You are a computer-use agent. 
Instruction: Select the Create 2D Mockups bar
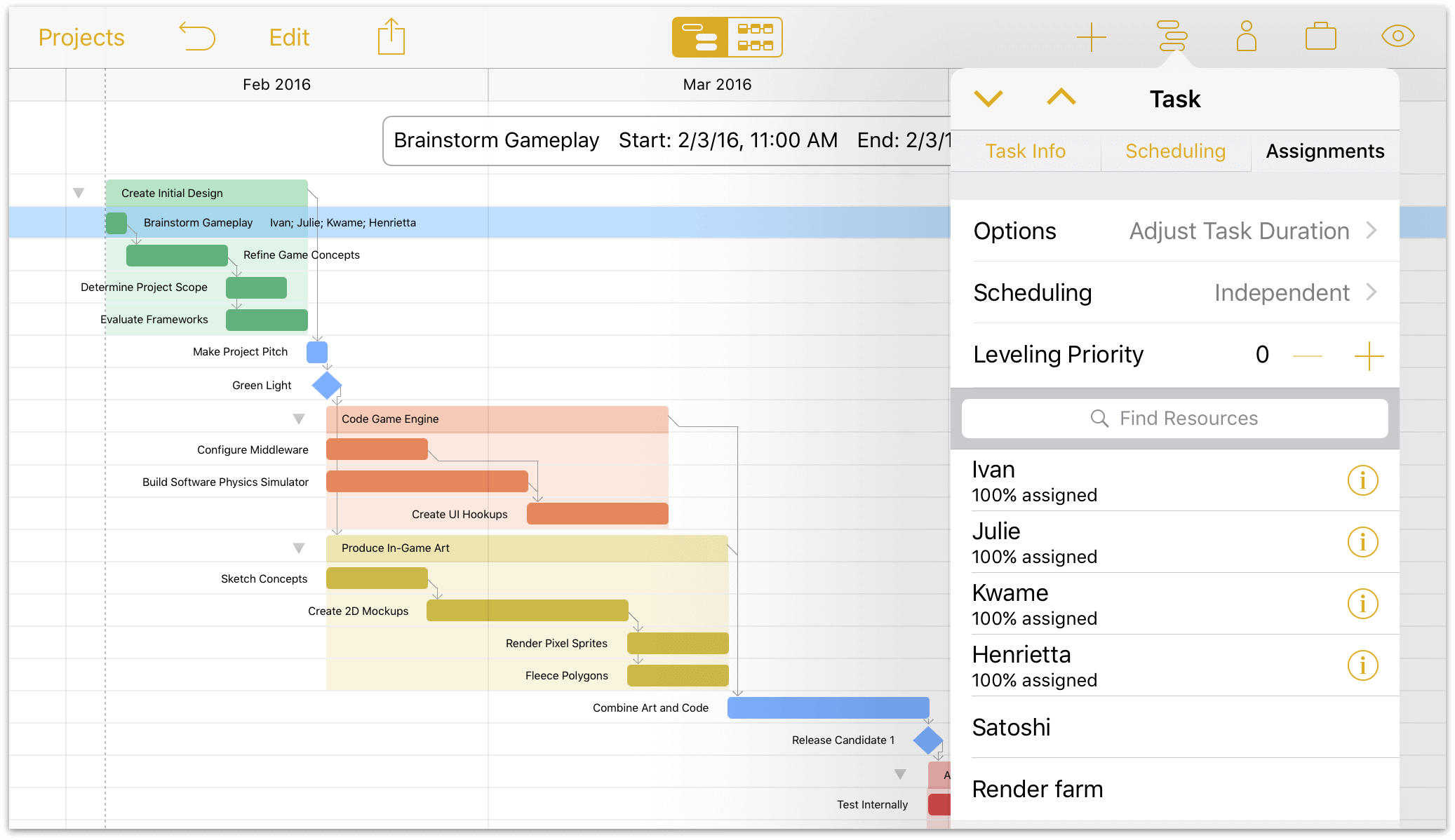point(527,610)
